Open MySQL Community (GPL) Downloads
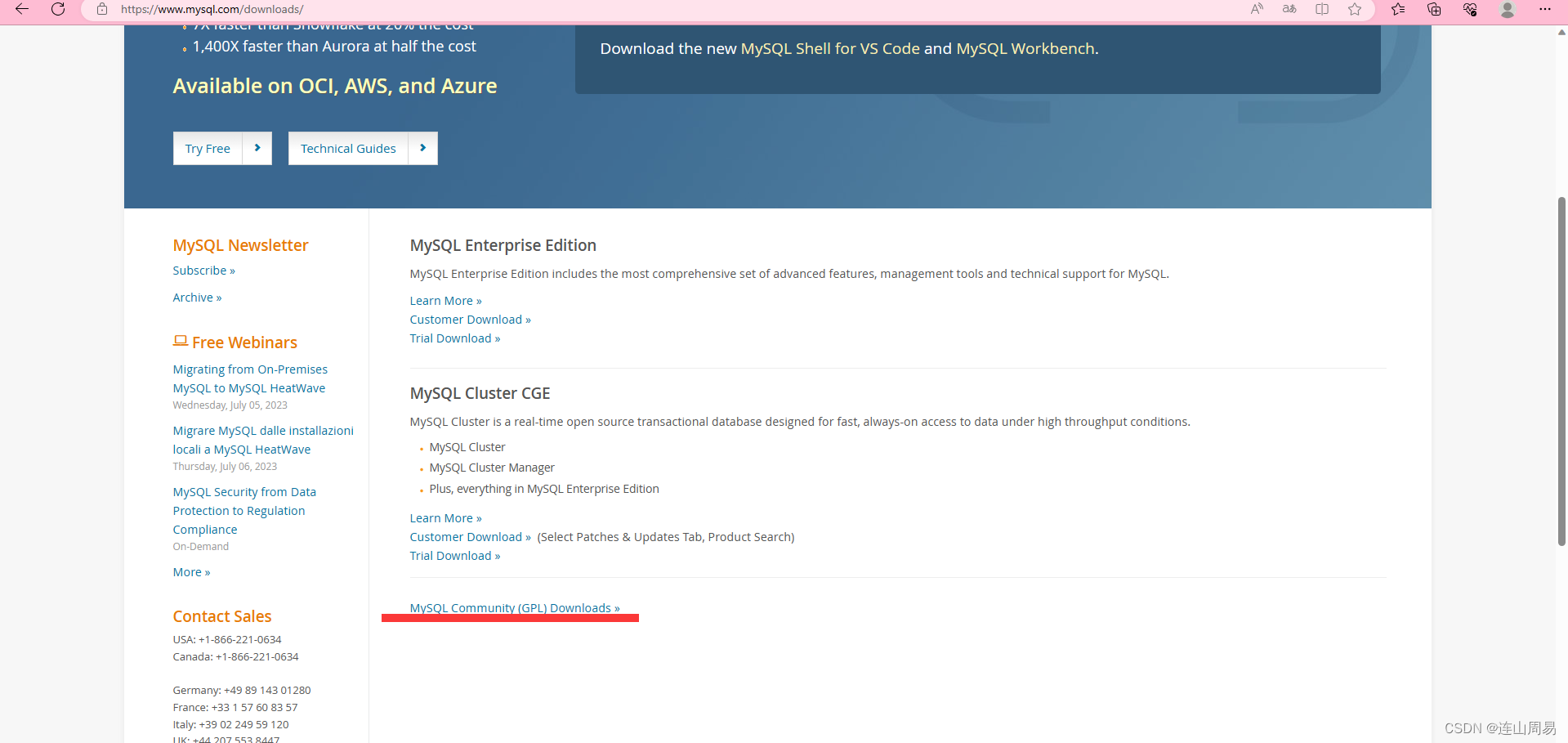The image size is (1568, 743). coord(514,607)
